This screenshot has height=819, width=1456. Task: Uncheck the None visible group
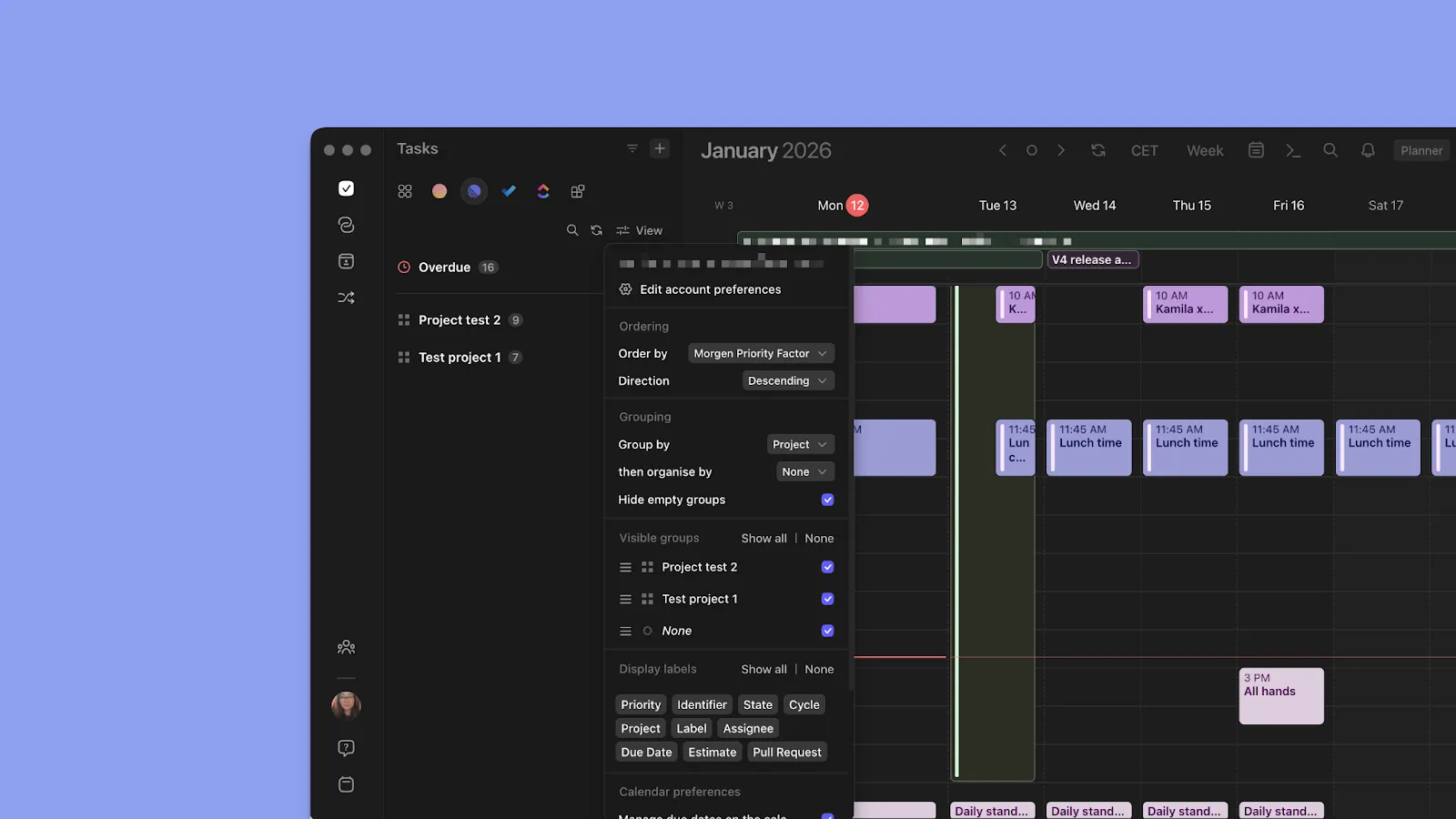point(827,631)
